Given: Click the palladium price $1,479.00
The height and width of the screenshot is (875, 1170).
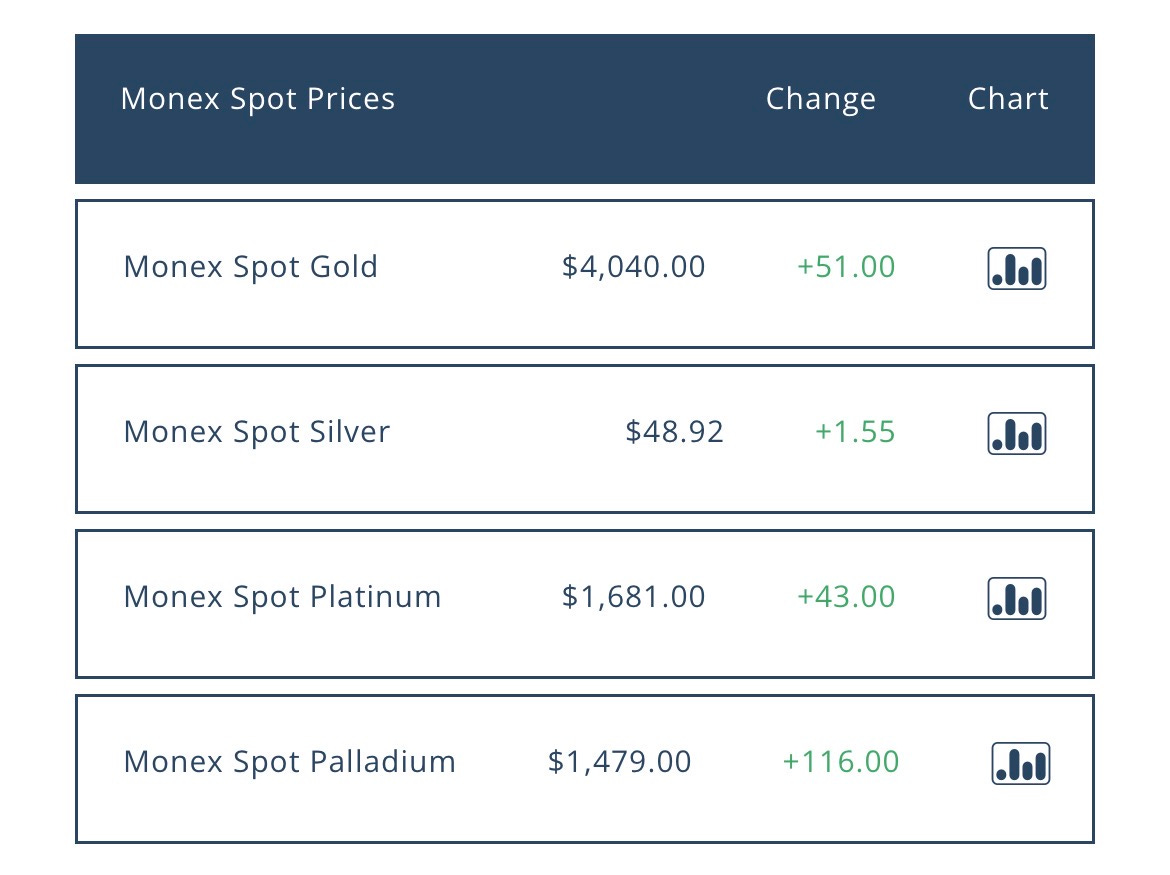Looking at the screenshot, I should (x=619, y=762).
